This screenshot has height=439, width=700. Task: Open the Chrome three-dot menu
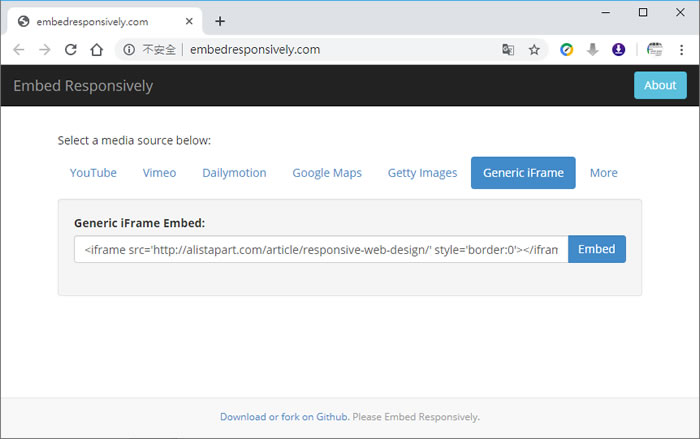tap(681, 50)
